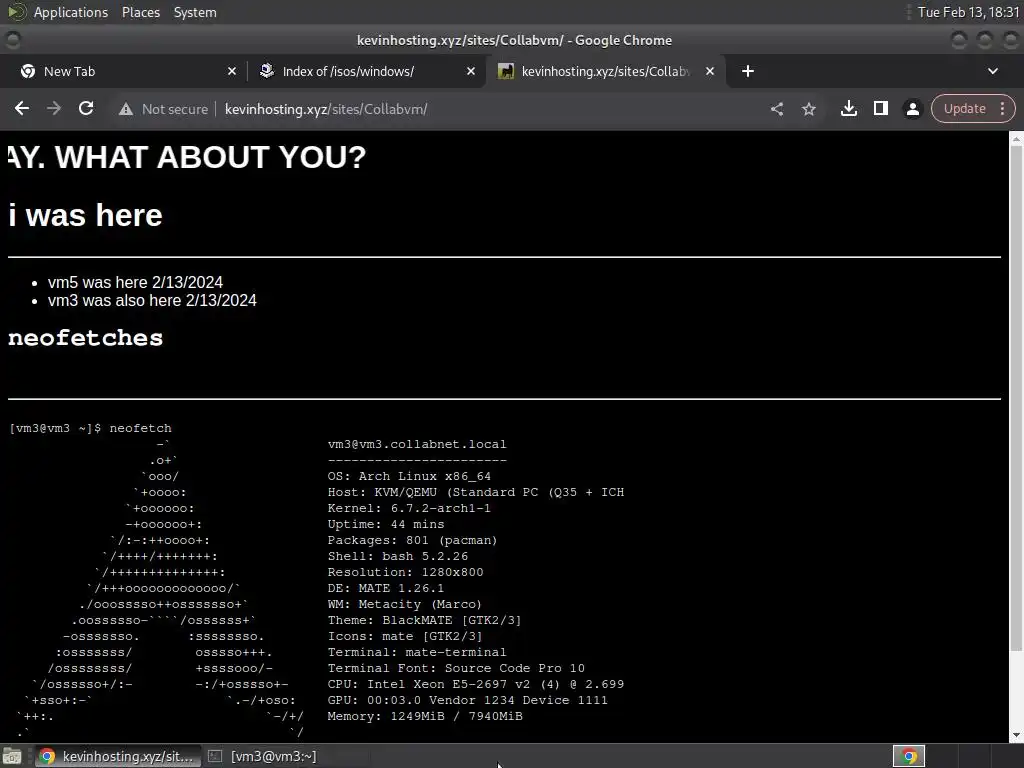Image resolution: width=1024 pixels, height=768 pixels.
Task: Click 'Icons: mate [GTK2/3]' line
Action: (404, 636)
